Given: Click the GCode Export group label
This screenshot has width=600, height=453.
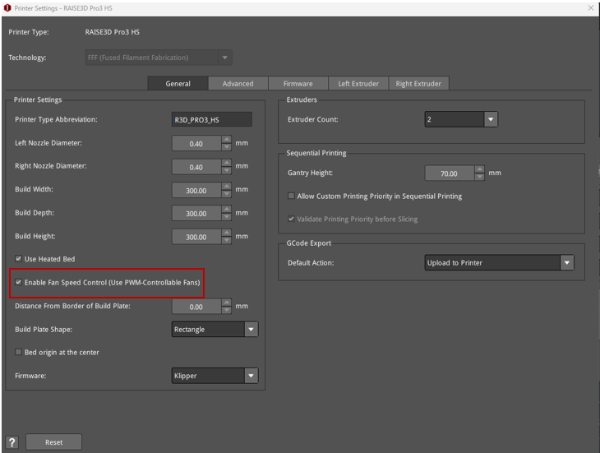Looking at the screenshot, I should pos(309,243).
